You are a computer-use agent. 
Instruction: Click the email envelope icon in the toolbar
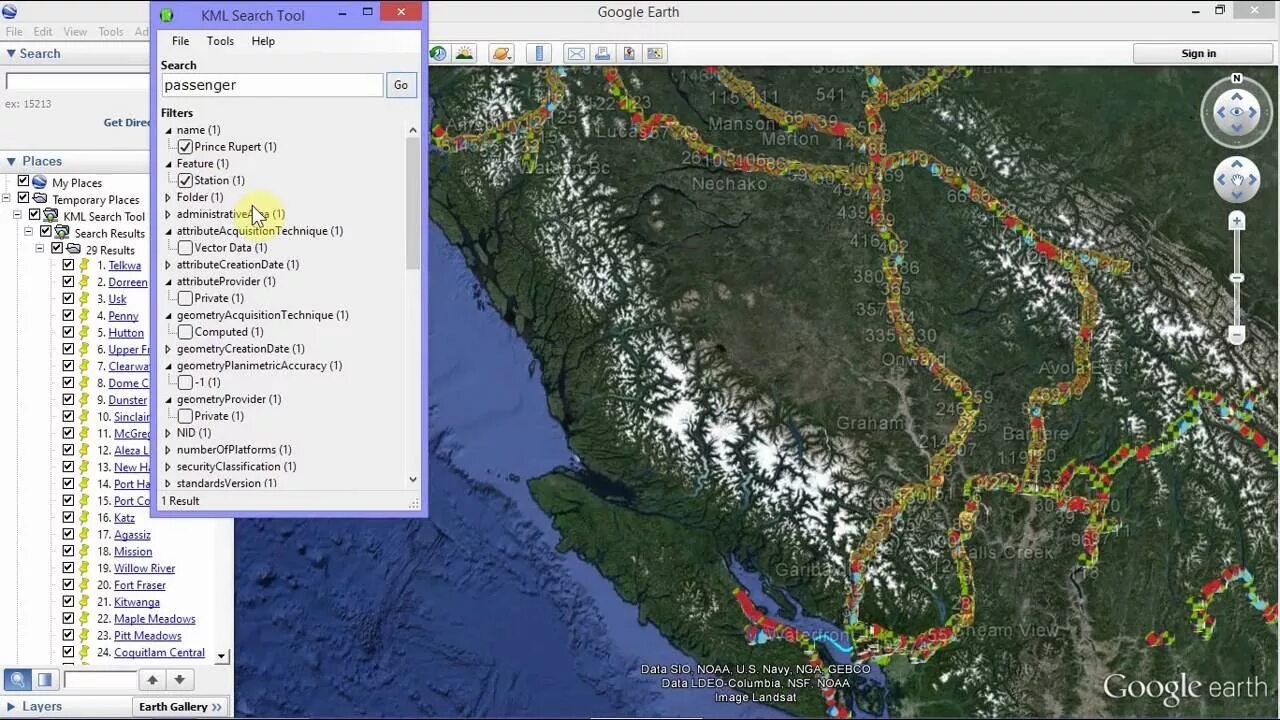[x=576, y=53]
